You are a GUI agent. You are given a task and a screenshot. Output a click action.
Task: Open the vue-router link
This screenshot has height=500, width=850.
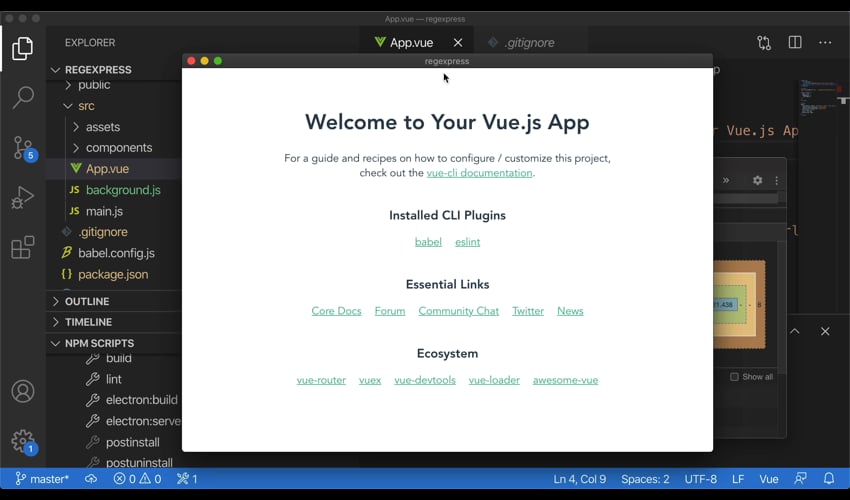tap(321, 380)
